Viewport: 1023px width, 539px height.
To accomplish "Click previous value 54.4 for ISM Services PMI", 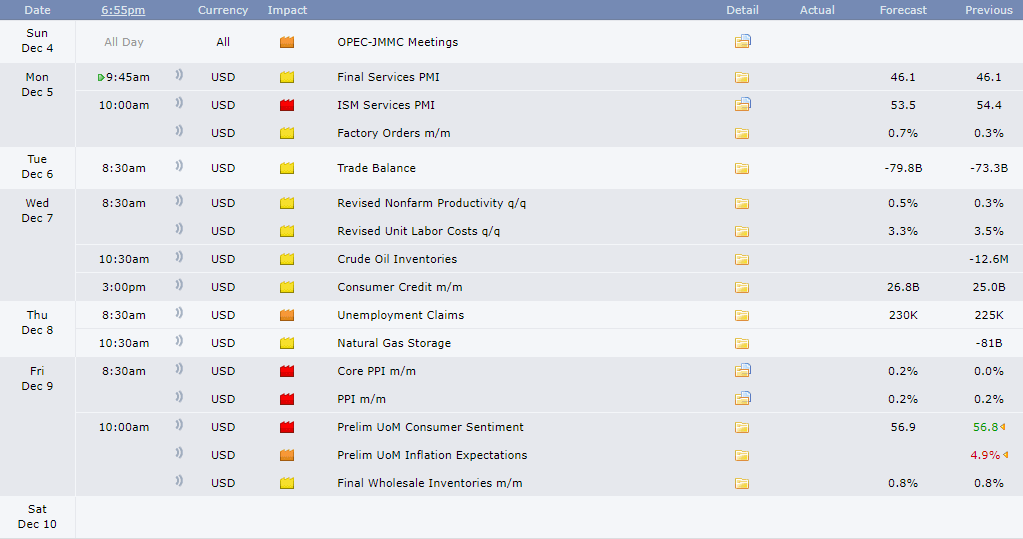I will (989, 105).
